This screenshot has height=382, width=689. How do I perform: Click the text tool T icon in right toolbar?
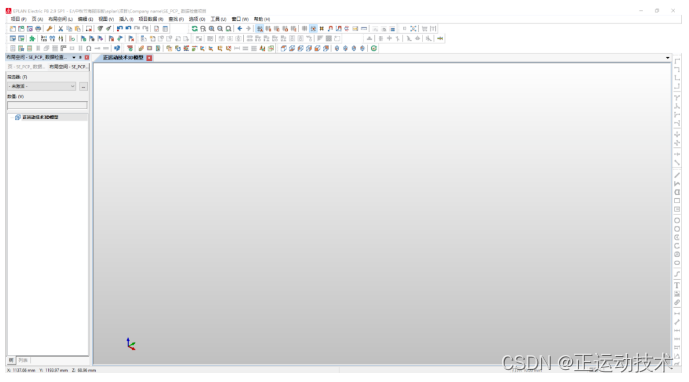[677, 285]
